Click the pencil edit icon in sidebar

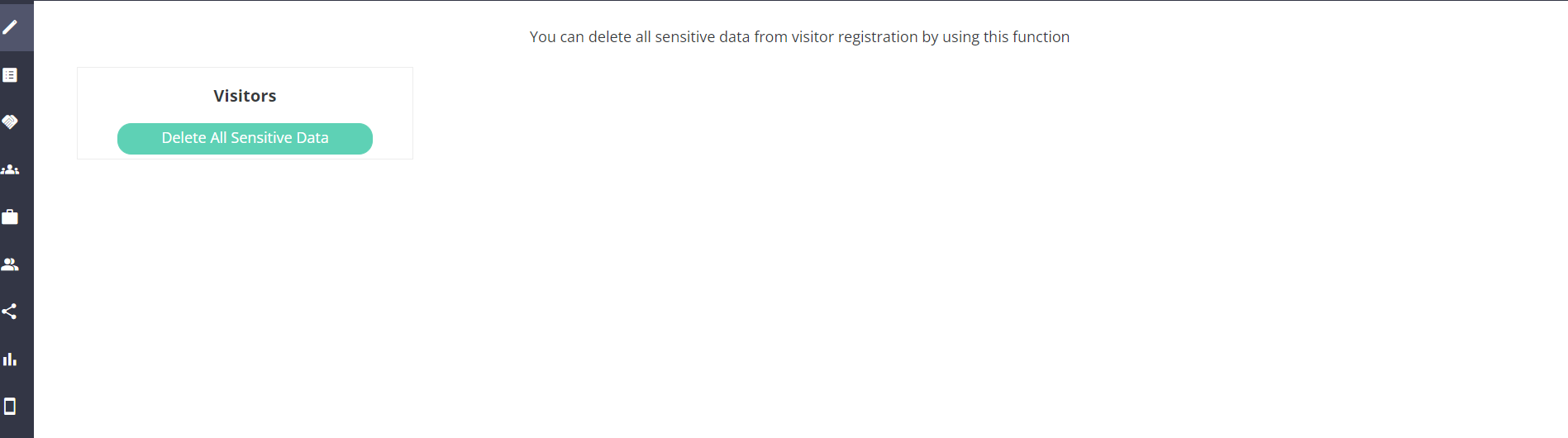point(10,27)
